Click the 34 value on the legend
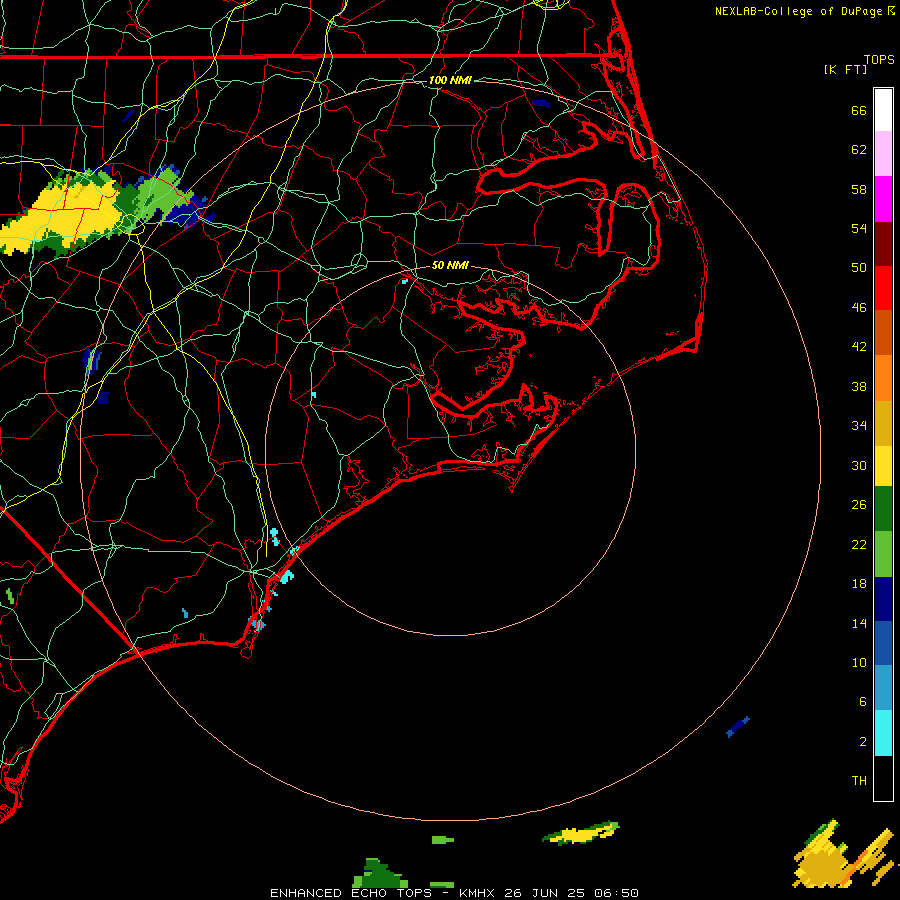Screen dimensions: 900x900 pos(859,426)
